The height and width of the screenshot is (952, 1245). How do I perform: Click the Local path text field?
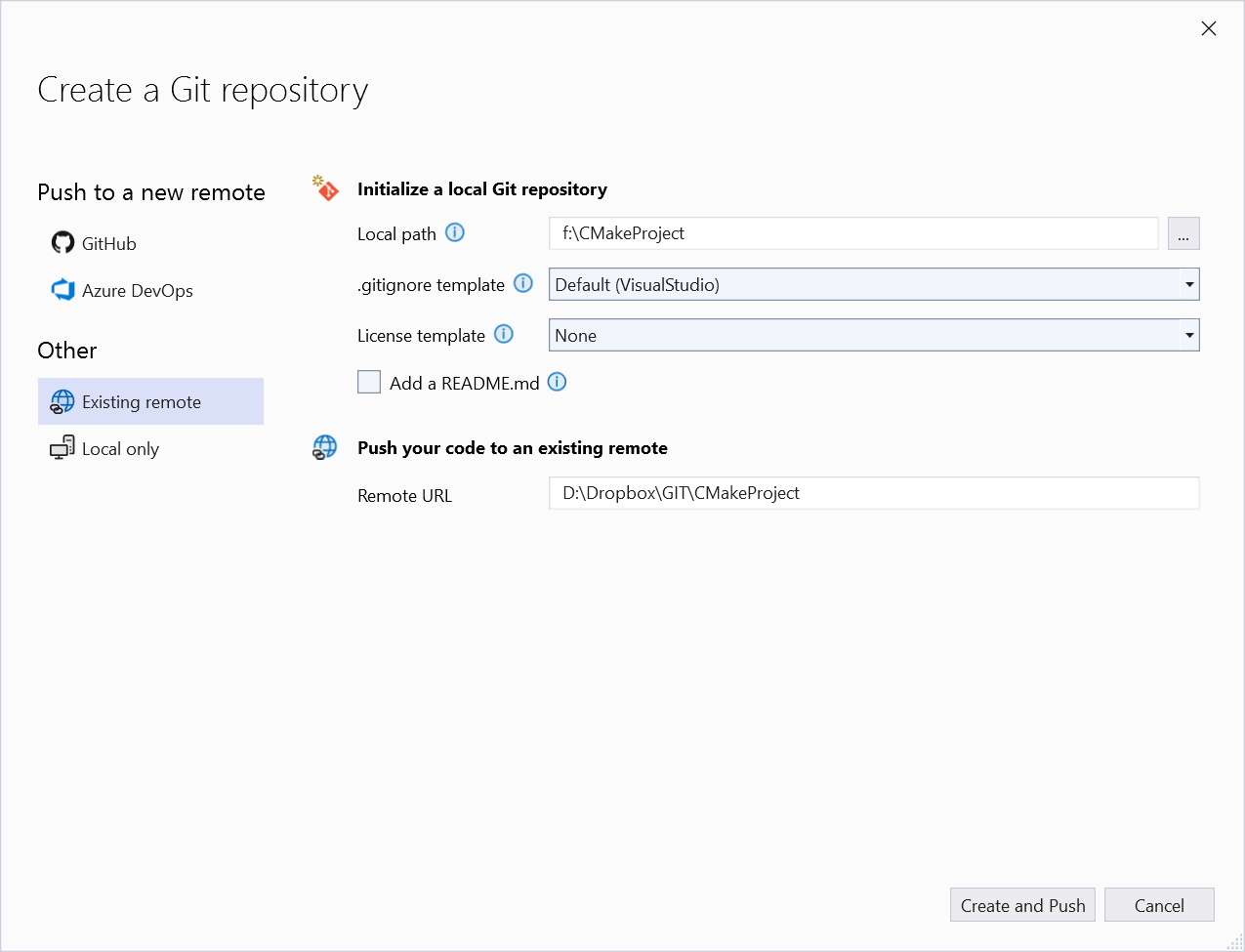[852, 233]
